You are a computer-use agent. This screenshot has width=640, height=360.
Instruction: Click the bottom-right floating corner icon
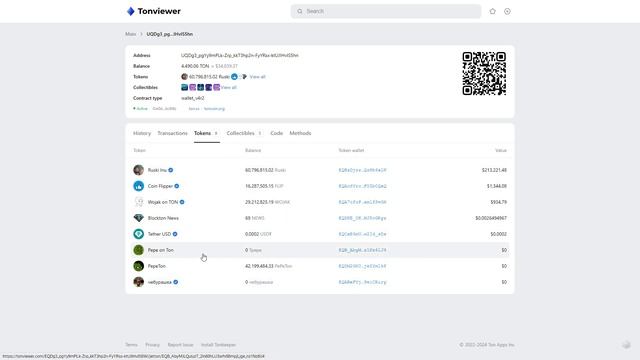click(626, 345)
